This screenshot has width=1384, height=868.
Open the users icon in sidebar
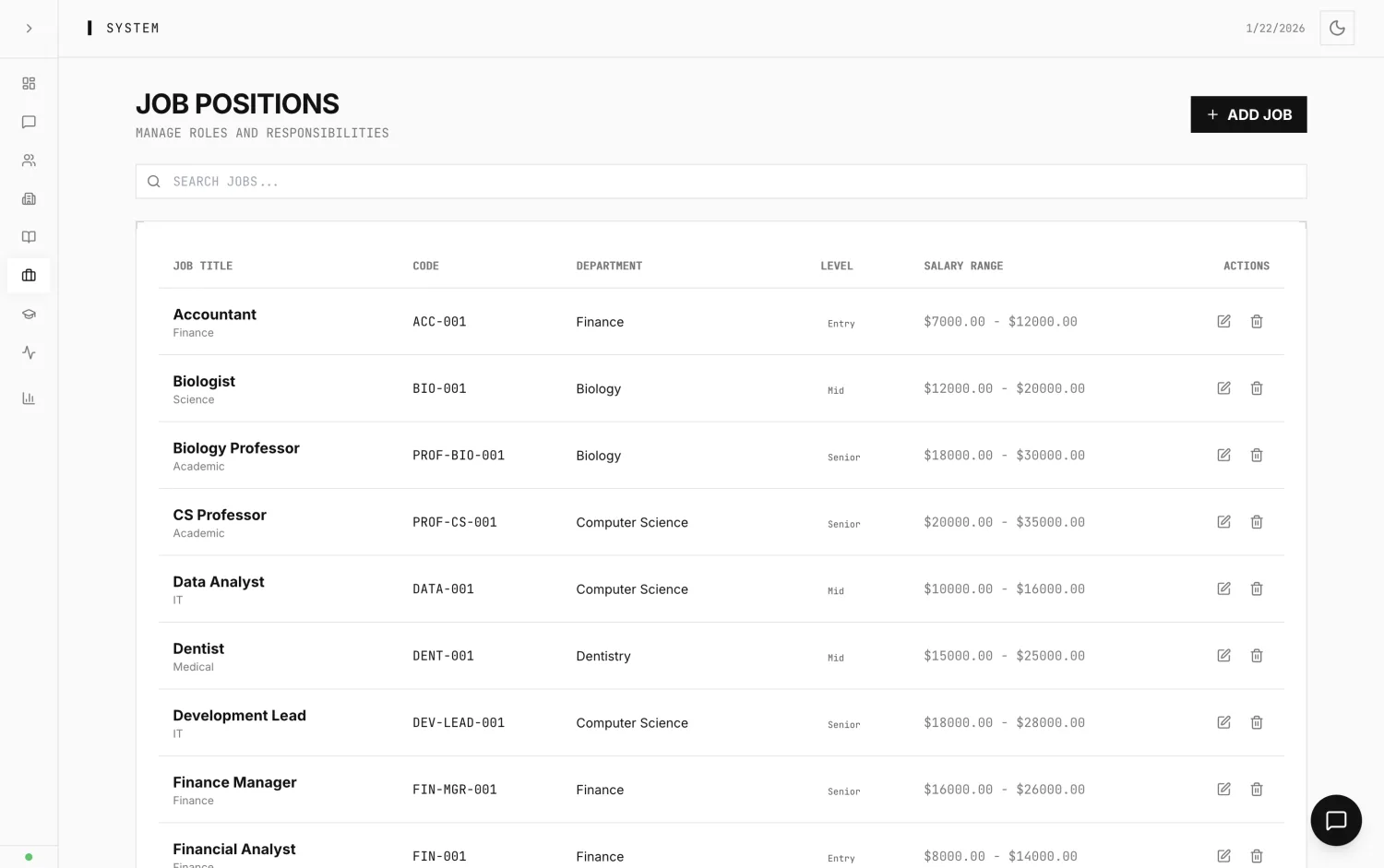coord(29,161)
